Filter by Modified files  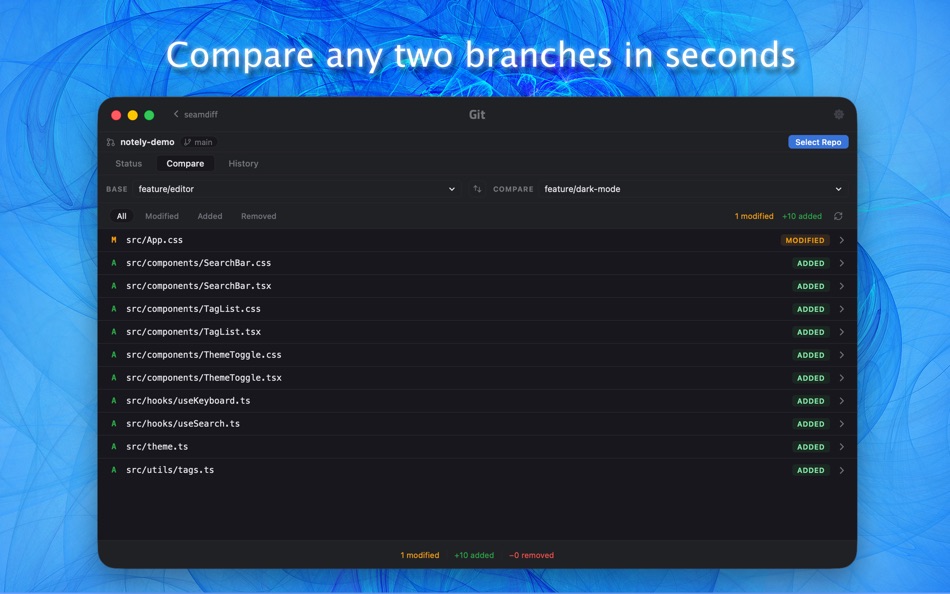point(162,216)
